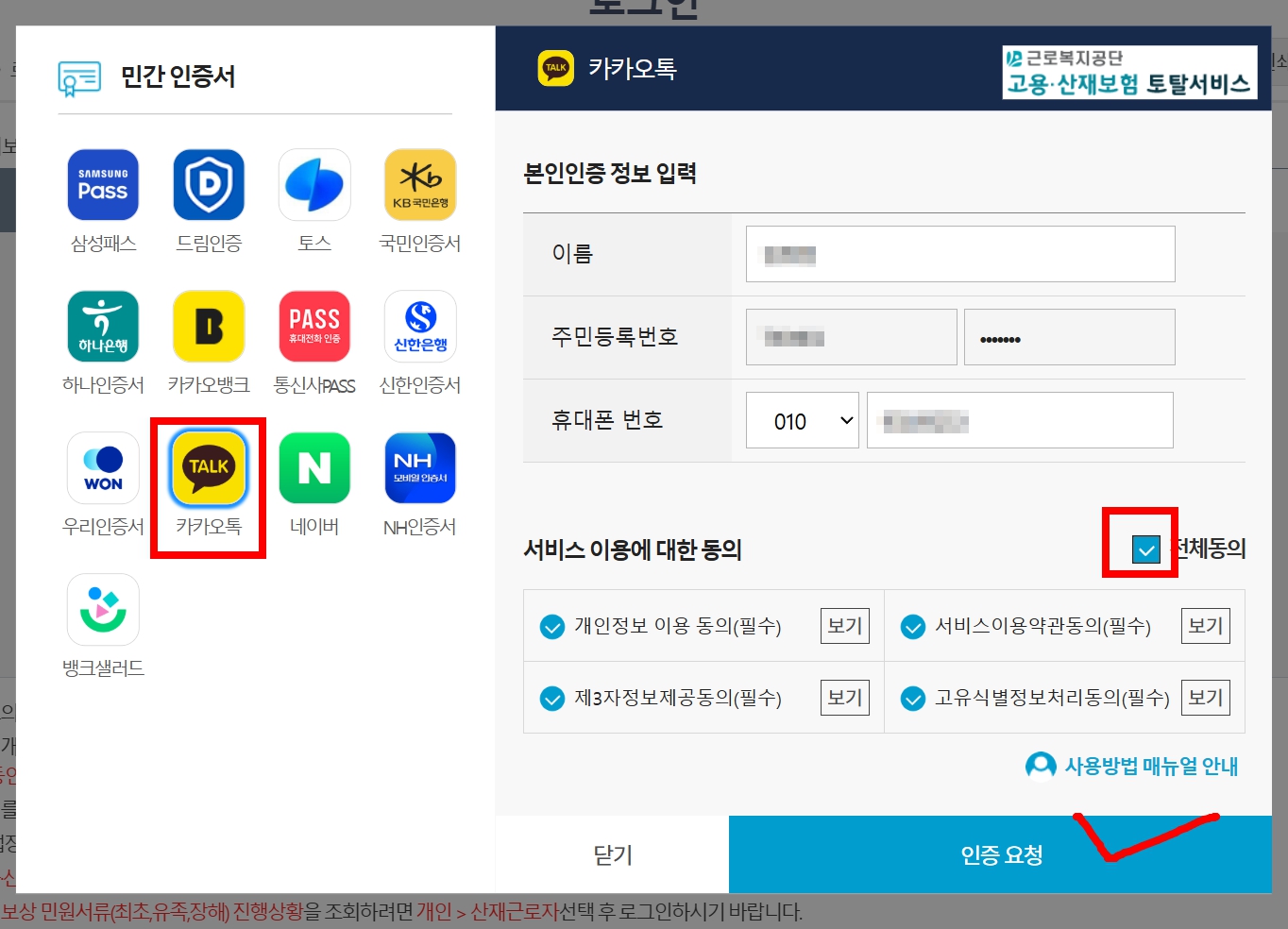Toggle 서비스이용약관동의(필수) check
1288x929 pixels.
tap(912, 627)
